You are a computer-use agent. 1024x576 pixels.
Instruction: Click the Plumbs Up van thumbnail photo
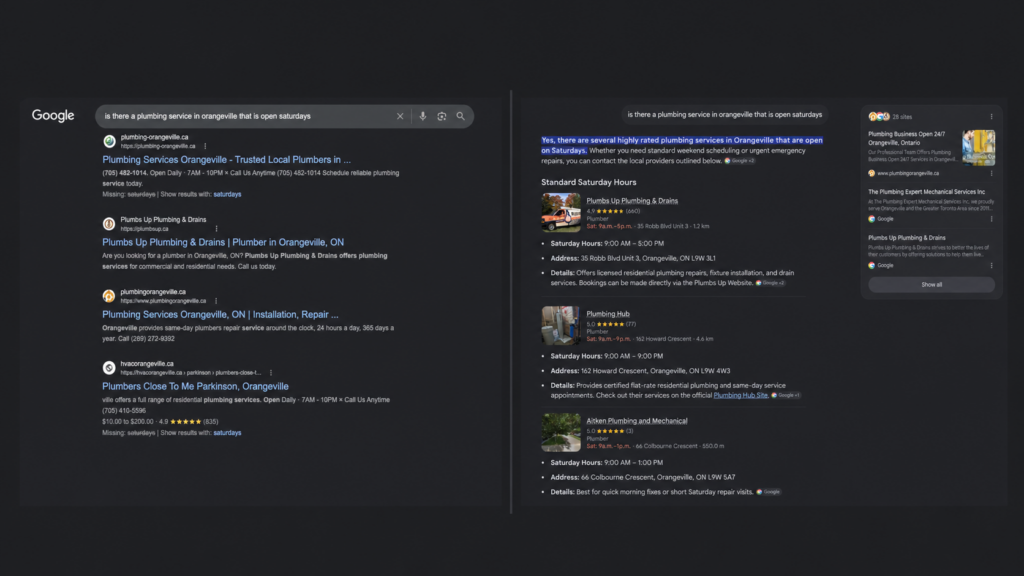[x=561, y=212]
